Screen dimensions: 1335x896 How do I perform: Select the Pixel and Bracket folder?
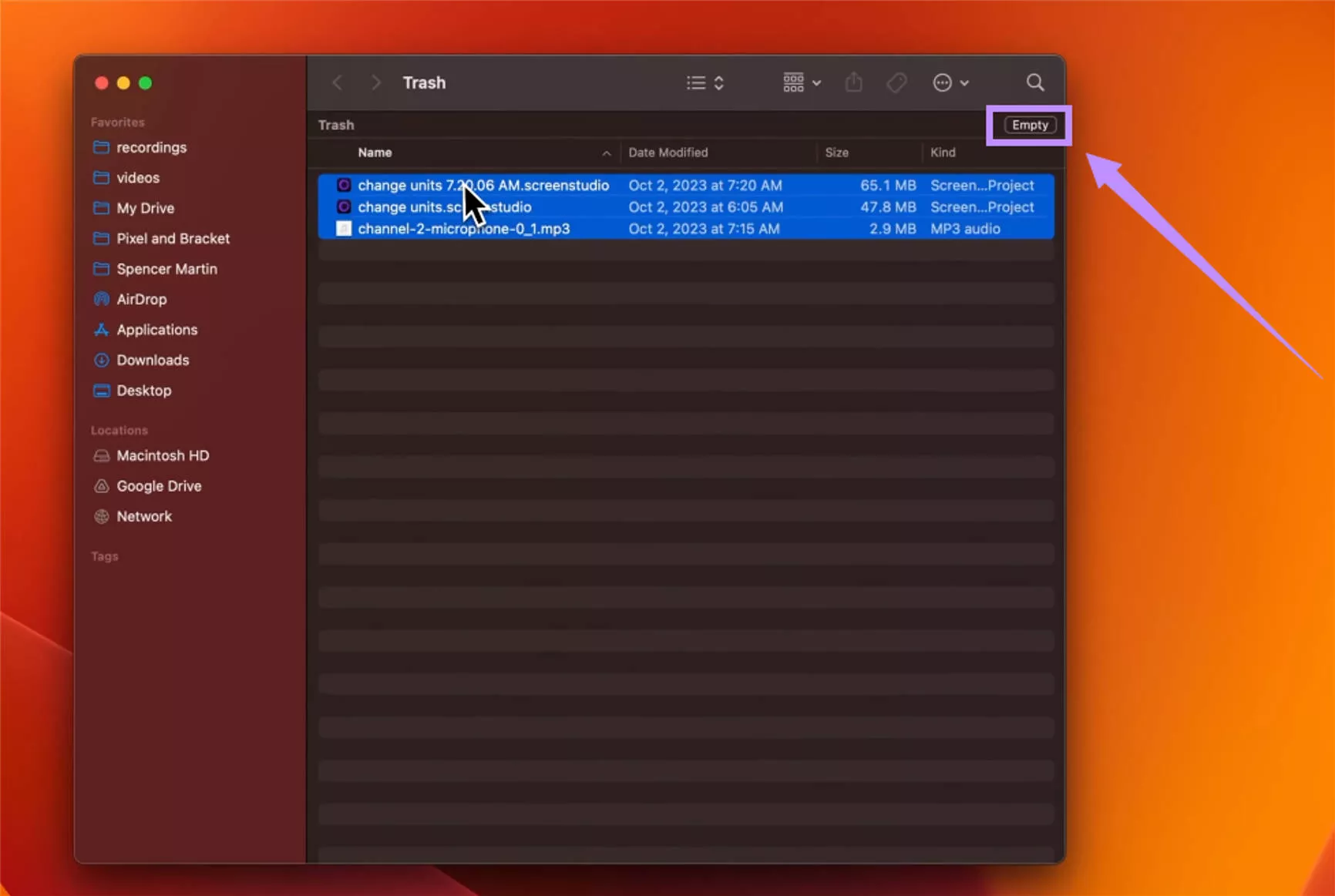pyautogui.click(x=173, y=239)
